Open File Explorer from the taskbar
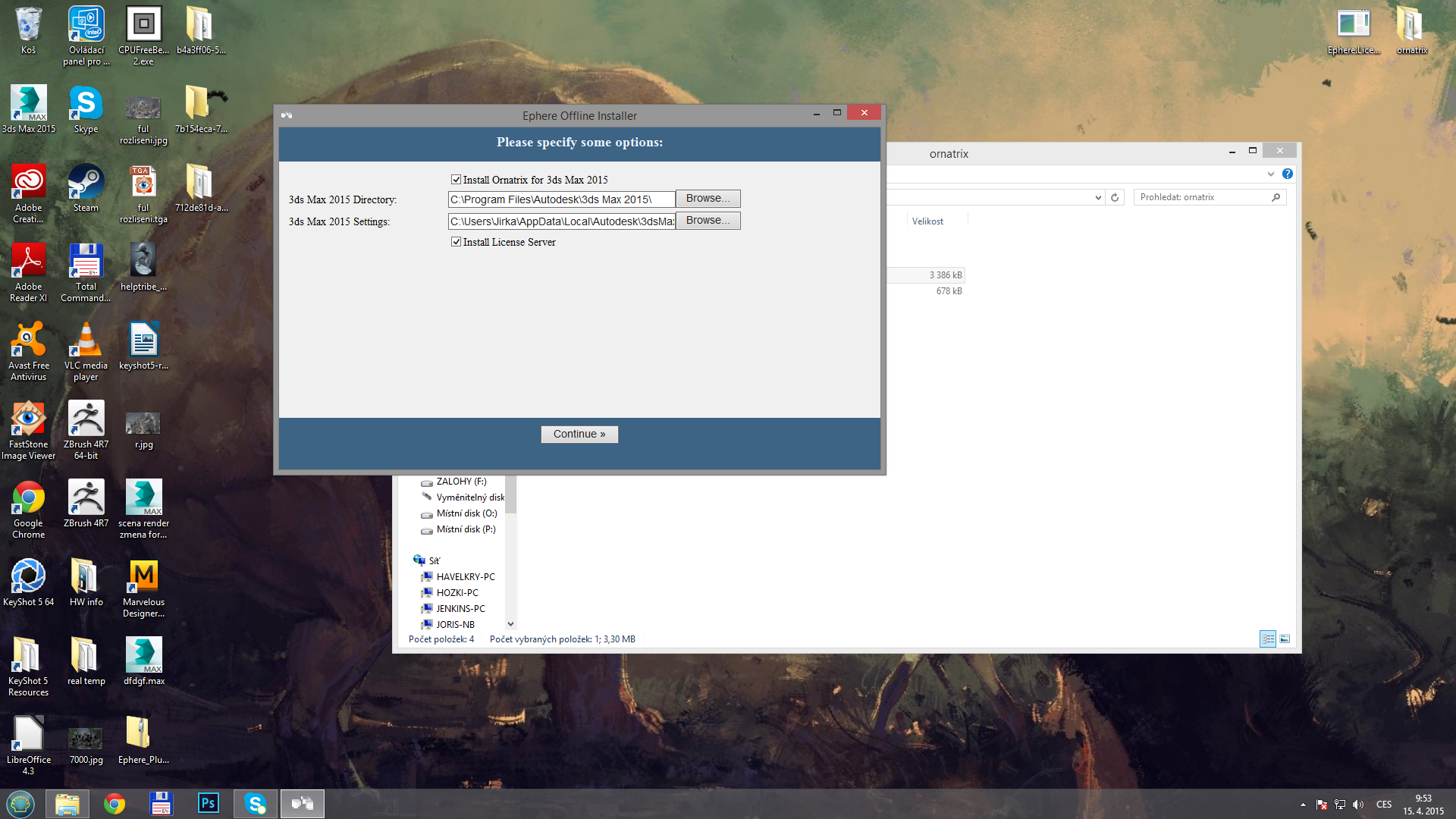 (67, 804)
